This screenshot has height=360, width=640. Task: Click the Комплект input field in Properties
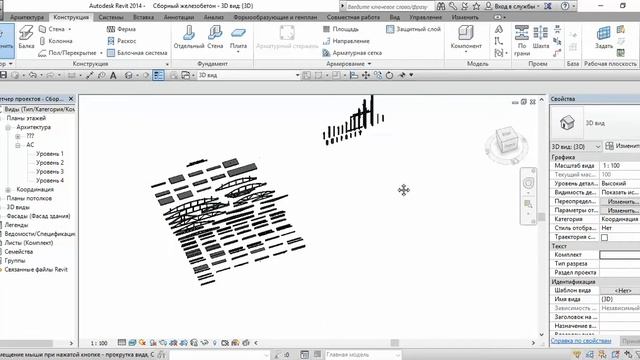[620, 255]
